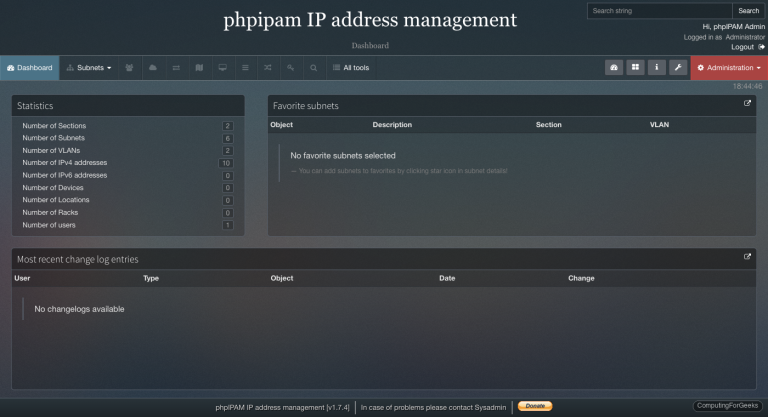Click Number of IPv6 addresses statistic
This screenshot has width=768, height=417.
[65, 175]
